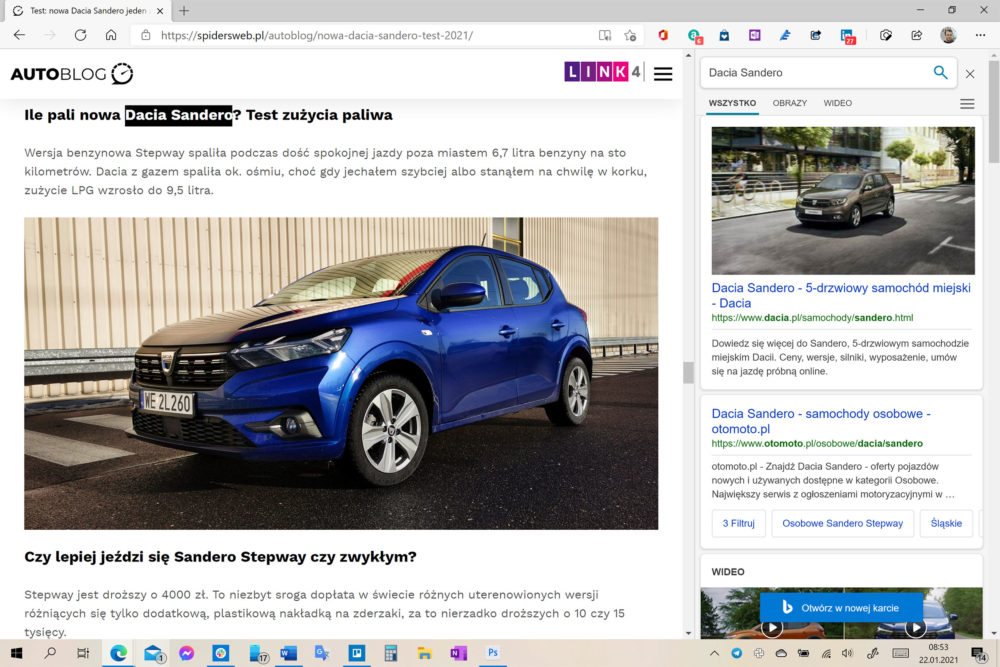This screenshot has height=667, width=1000.
Task: Switch to WSZYSTKO results tab
Action: pos(732,103)
